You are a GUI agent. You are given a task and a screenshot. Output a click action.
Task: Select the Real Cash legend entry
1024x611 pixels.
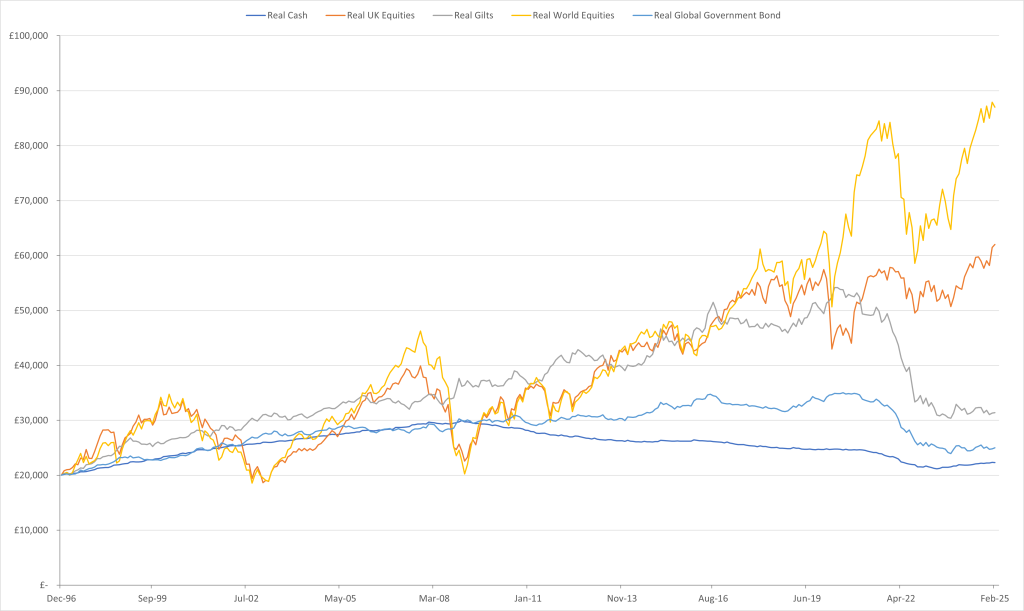[277, 15]
